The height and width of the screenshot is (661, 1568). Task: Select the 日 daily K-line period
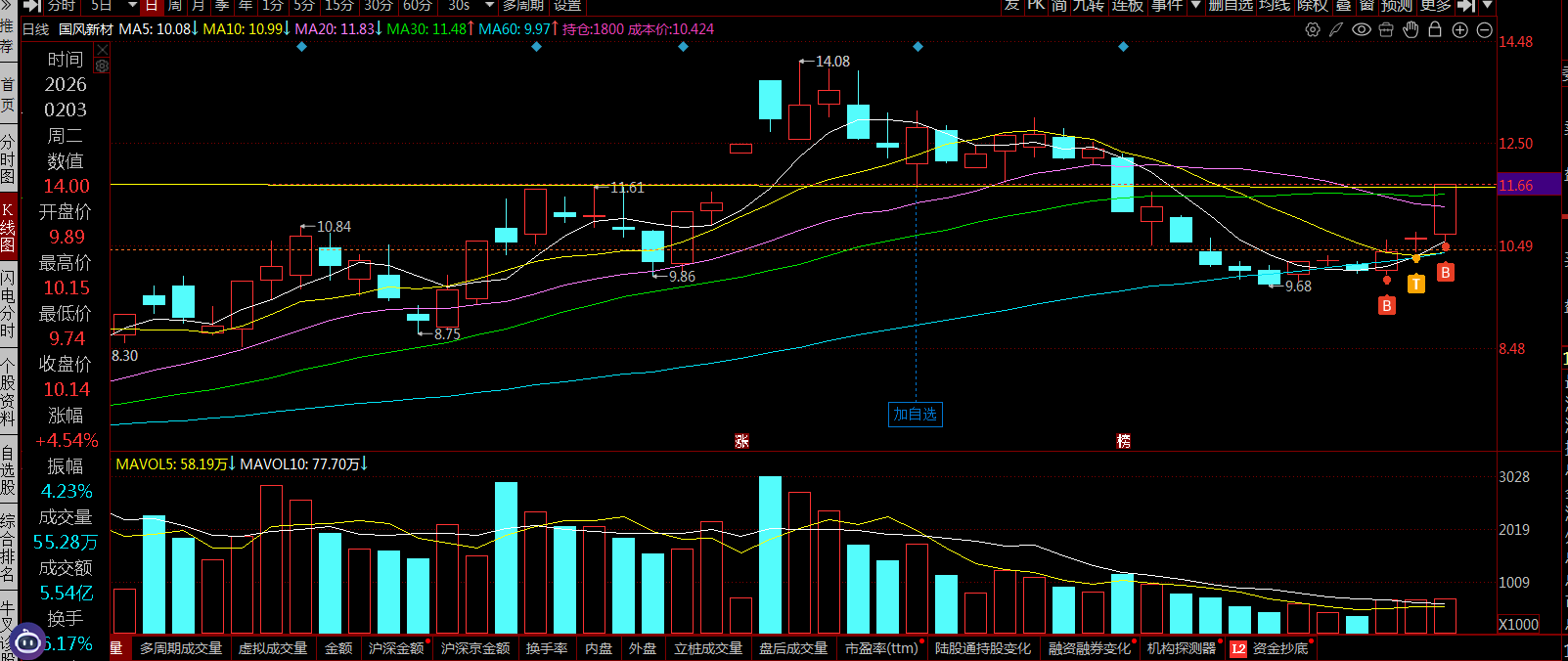152,5
